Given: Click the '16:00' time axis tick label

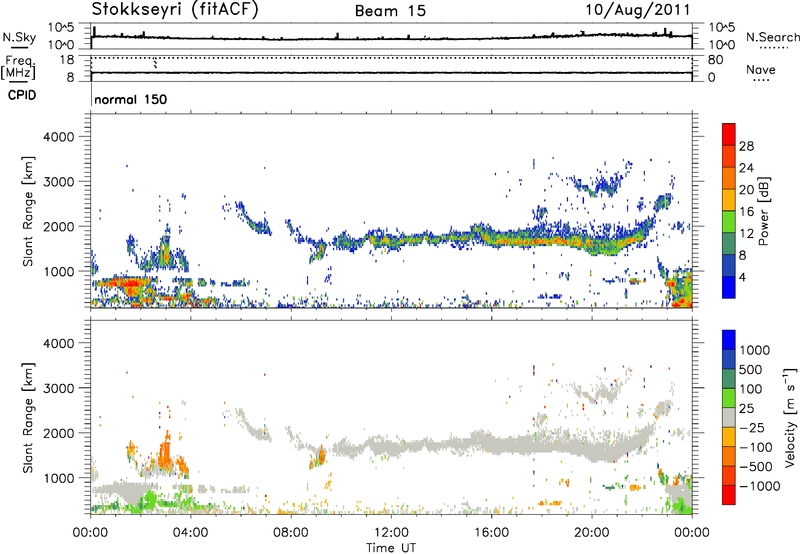Looking at the screenshot, I should tap(491, 533).
